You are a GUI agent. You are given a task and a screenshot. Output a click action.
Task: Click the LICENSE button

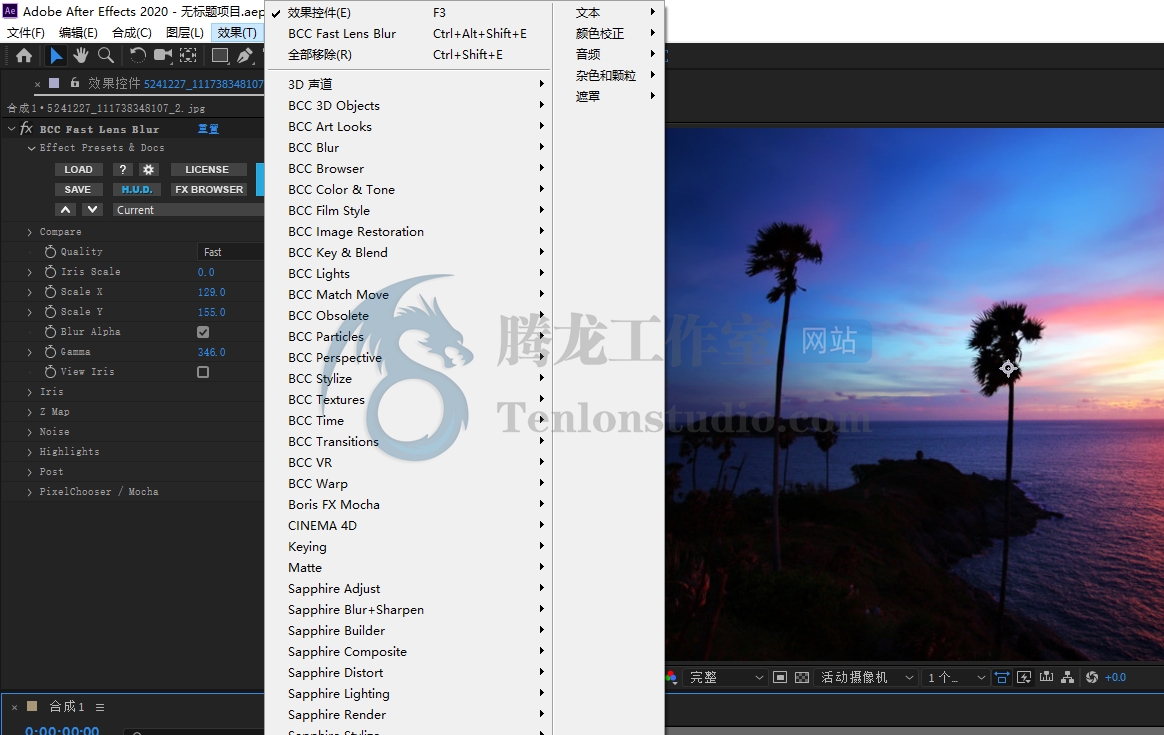pyautogui.click(x=207, y=169)
